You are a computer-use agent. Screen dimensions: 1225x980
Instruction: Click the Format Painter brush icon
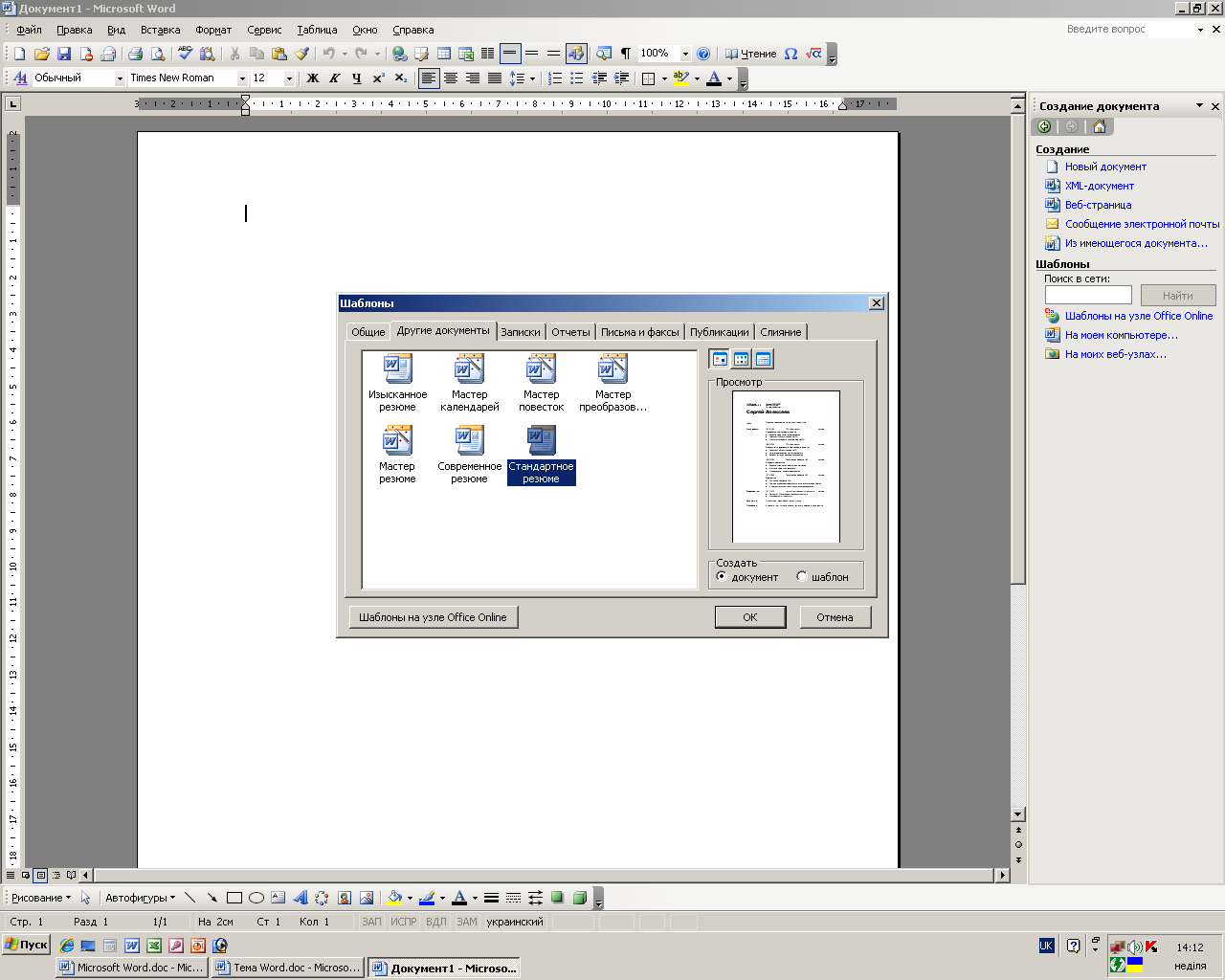(x=301, y=54)
